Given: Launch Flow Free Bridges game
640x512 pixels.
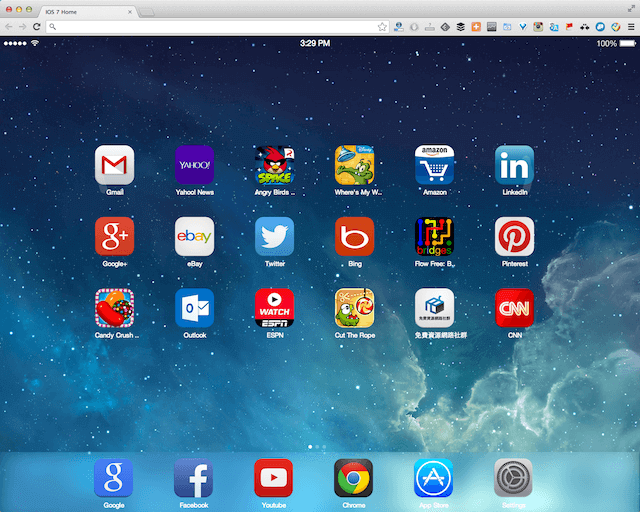Looking at the screenshot, I should point(434,236).
